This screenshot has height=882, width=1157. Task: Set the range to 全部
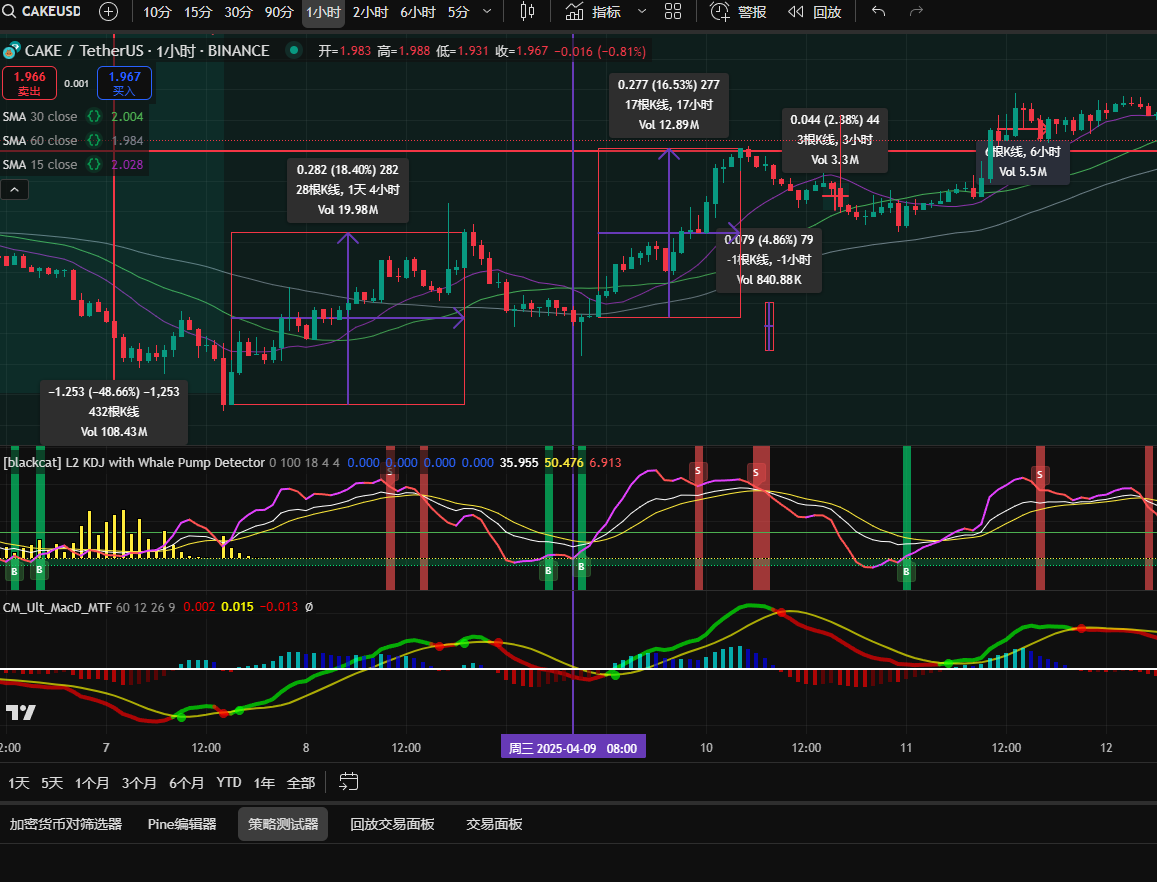[x=300, y=782]
